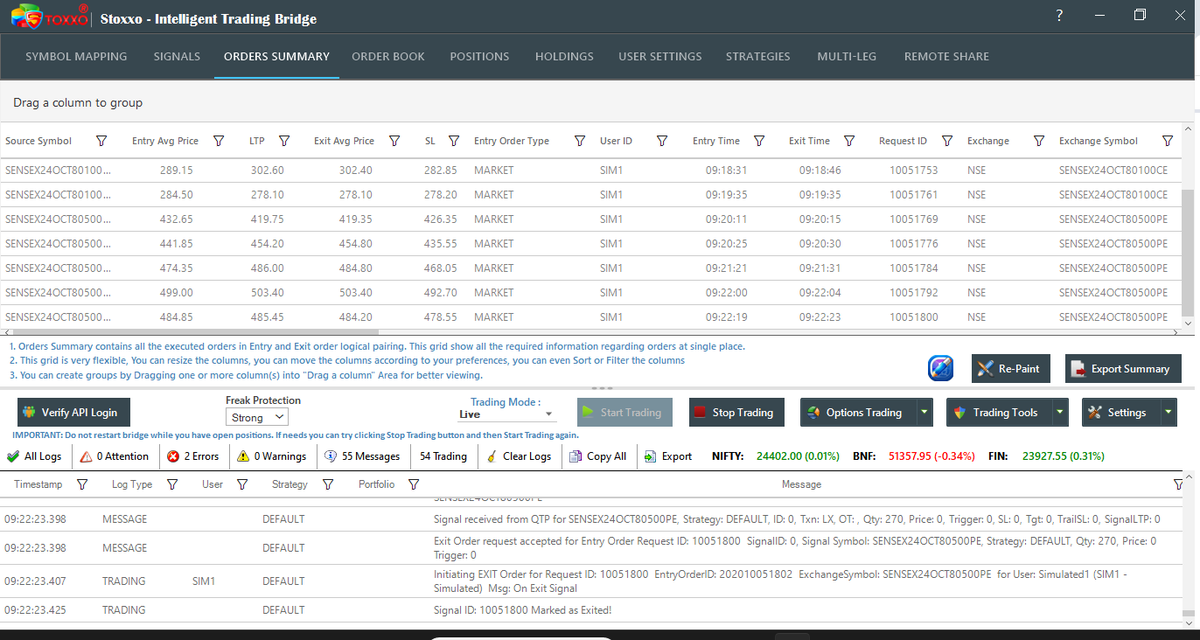Open the Remote Share tab
Image resolution: width=1200 pixels, height=640 pixels.
coord(946,57)
